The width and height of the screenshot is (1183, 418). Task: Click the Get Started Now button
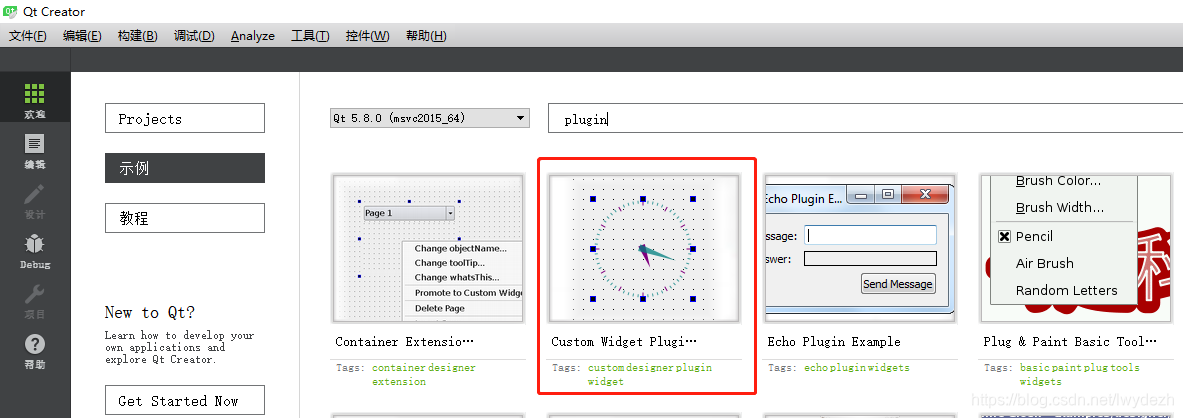point(185,401)
